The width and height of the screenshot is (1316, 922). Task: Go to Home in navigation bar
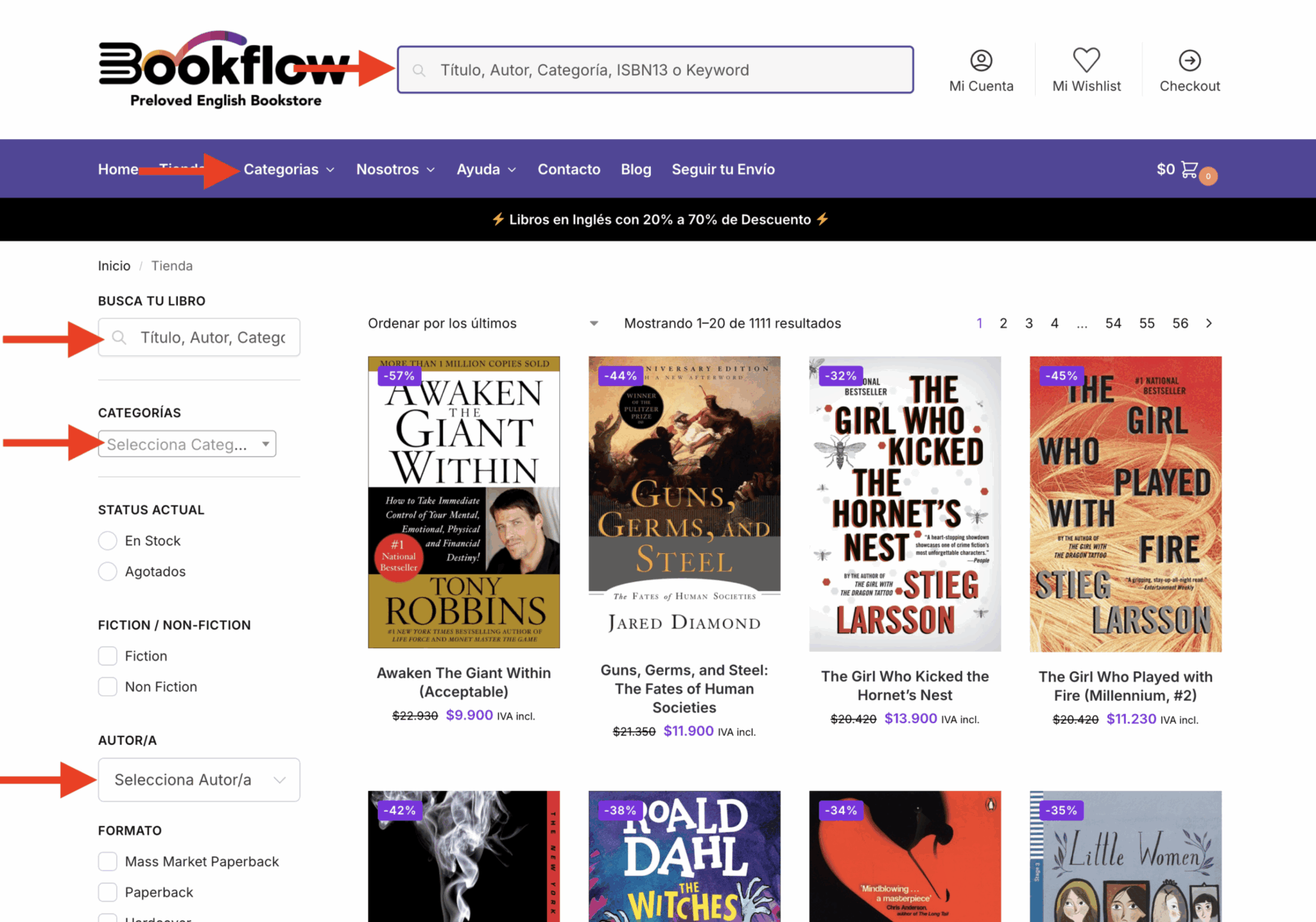tap(118, 169)
